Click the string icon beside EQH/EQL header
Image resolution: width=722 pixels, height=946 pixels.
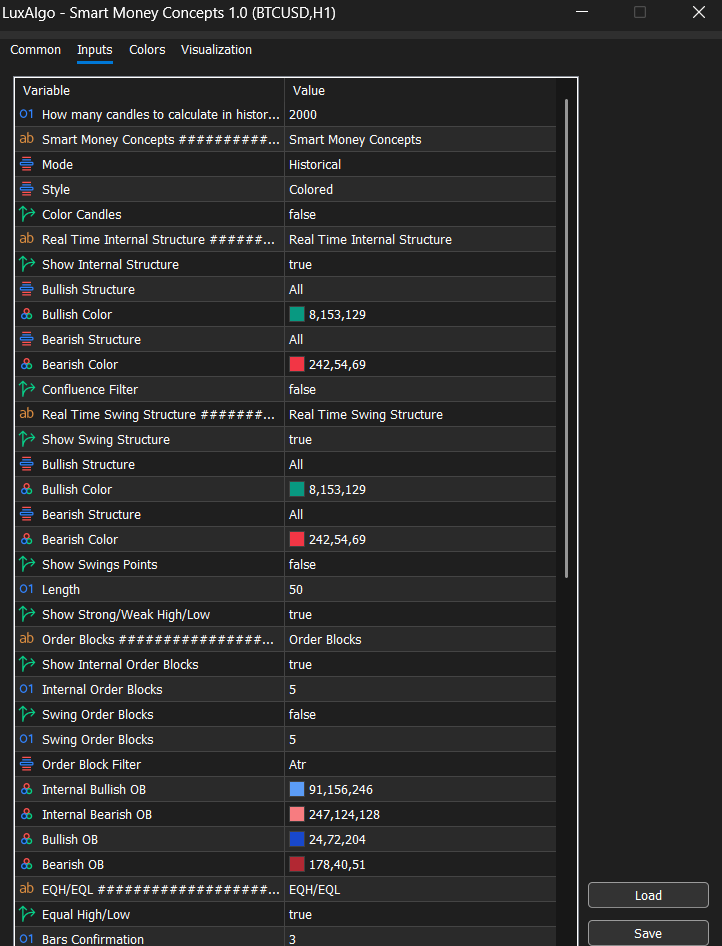pos(27,889)
